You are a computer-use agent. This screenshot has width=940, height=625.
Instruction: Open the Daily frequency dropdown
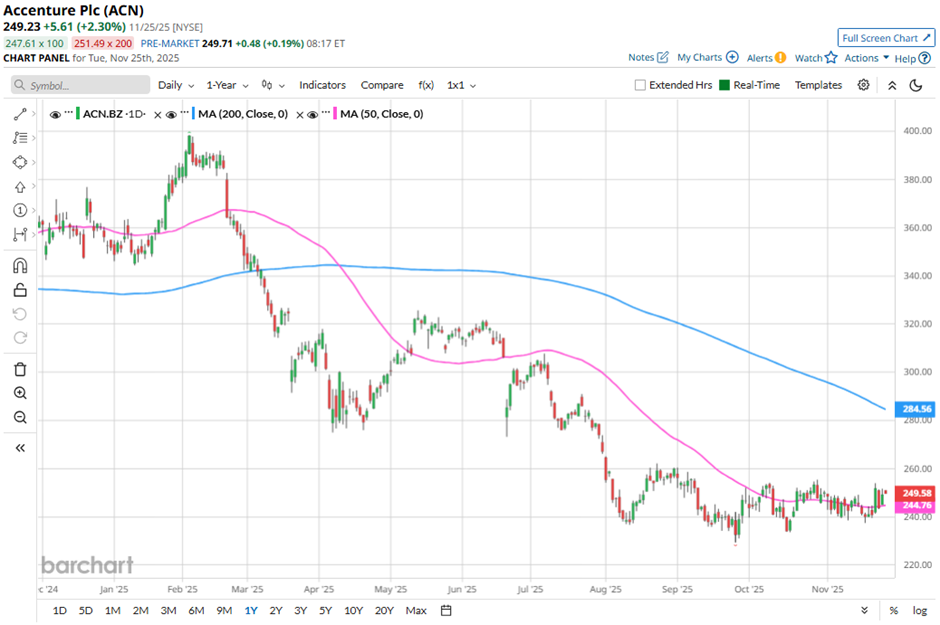click(x=175, y=85)
